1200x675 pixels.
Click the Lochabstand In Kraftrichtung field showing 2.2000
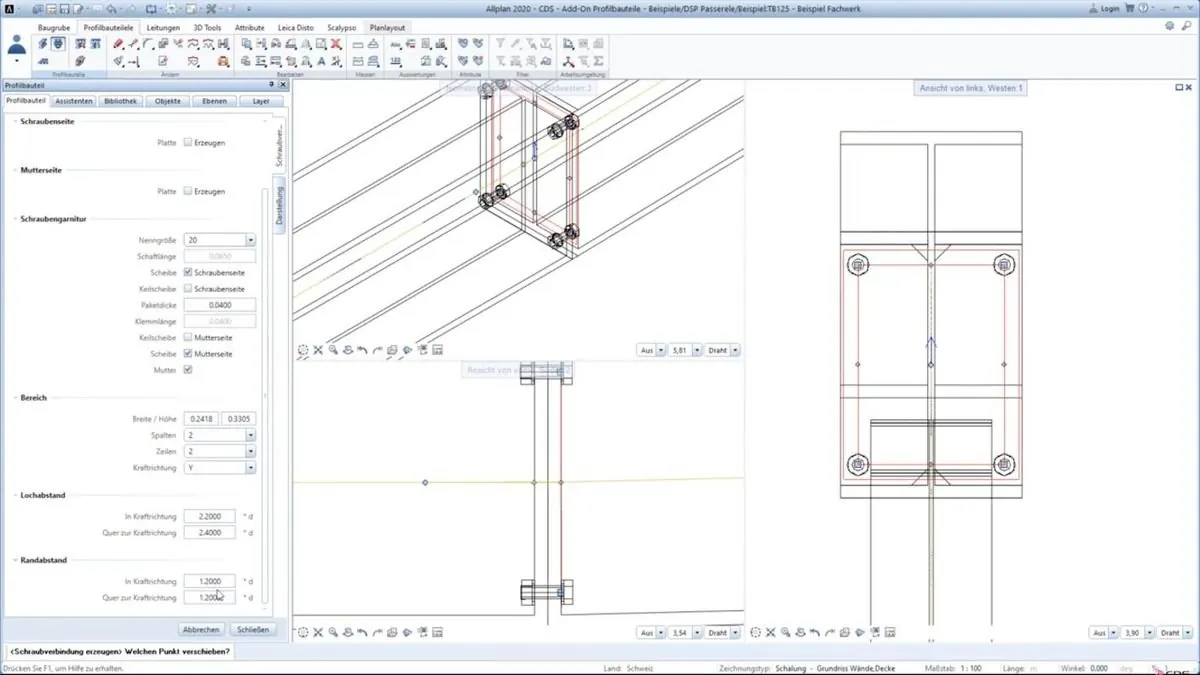(210, 516)
